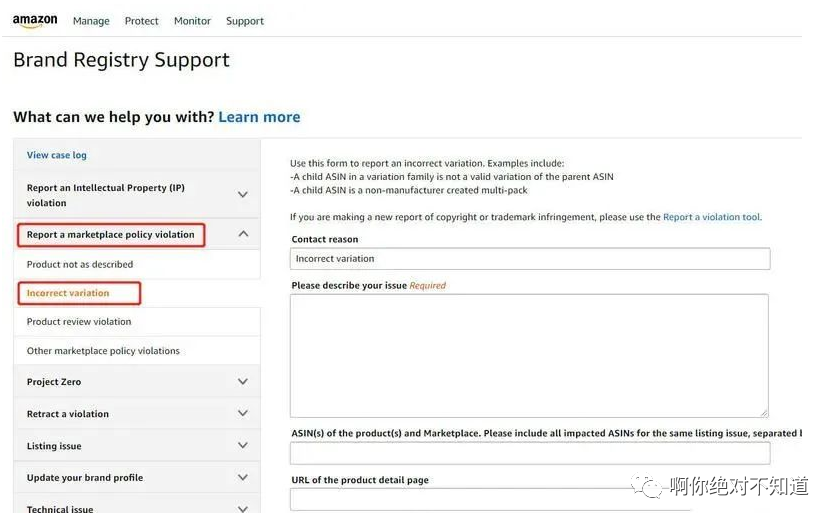The width and height of the screenshot is (835, 522).
Task: Open the Manage menu
Action: click(92, 21)
